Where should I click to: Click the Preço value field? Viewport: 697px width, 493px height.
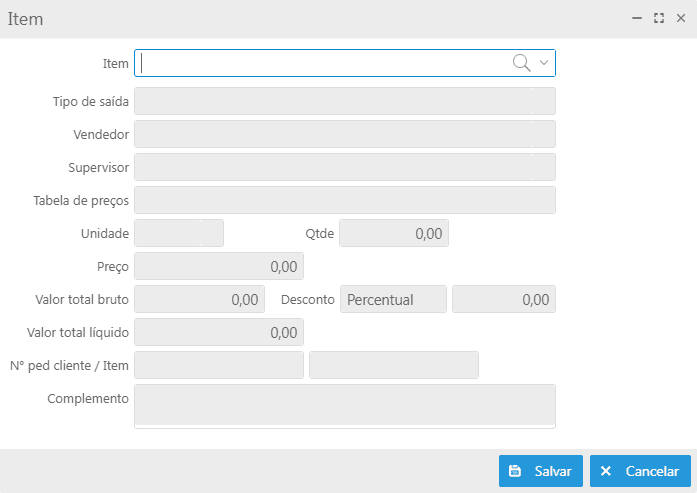click(219, 266)
